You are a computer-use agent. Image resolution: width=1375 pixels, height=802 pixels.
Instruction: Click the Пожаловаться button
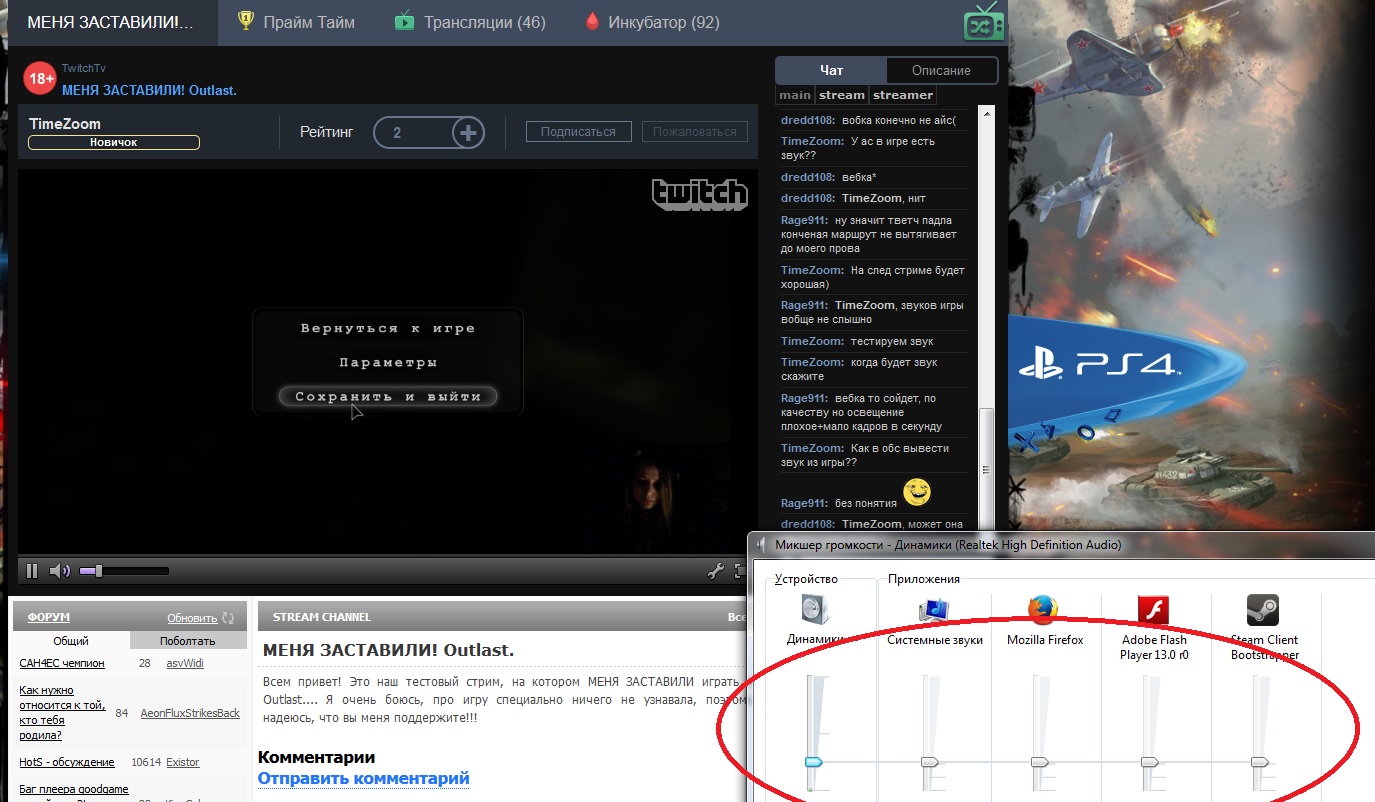(x=694, y=131)
